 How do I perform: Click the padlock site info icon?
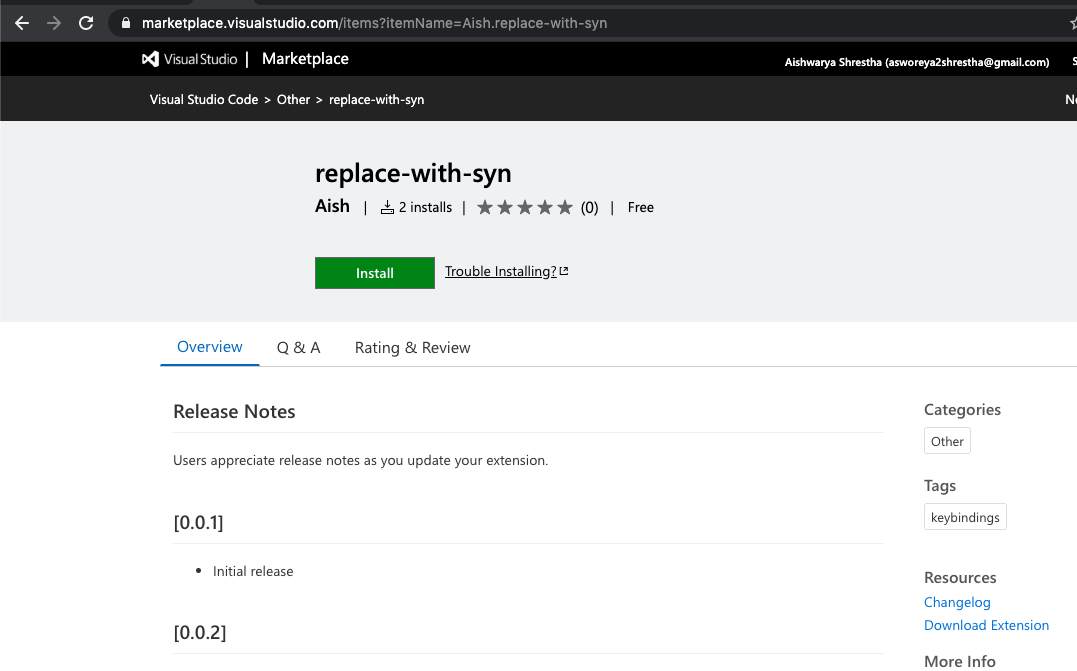(x=126, y=23)
